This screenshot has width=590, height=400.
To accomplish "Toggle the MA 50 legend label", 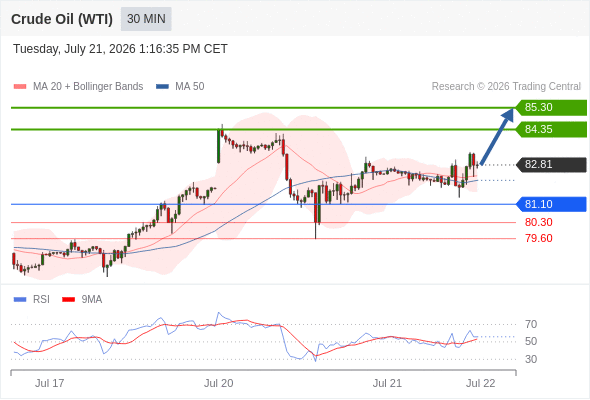I will click(x=190, y=87).
